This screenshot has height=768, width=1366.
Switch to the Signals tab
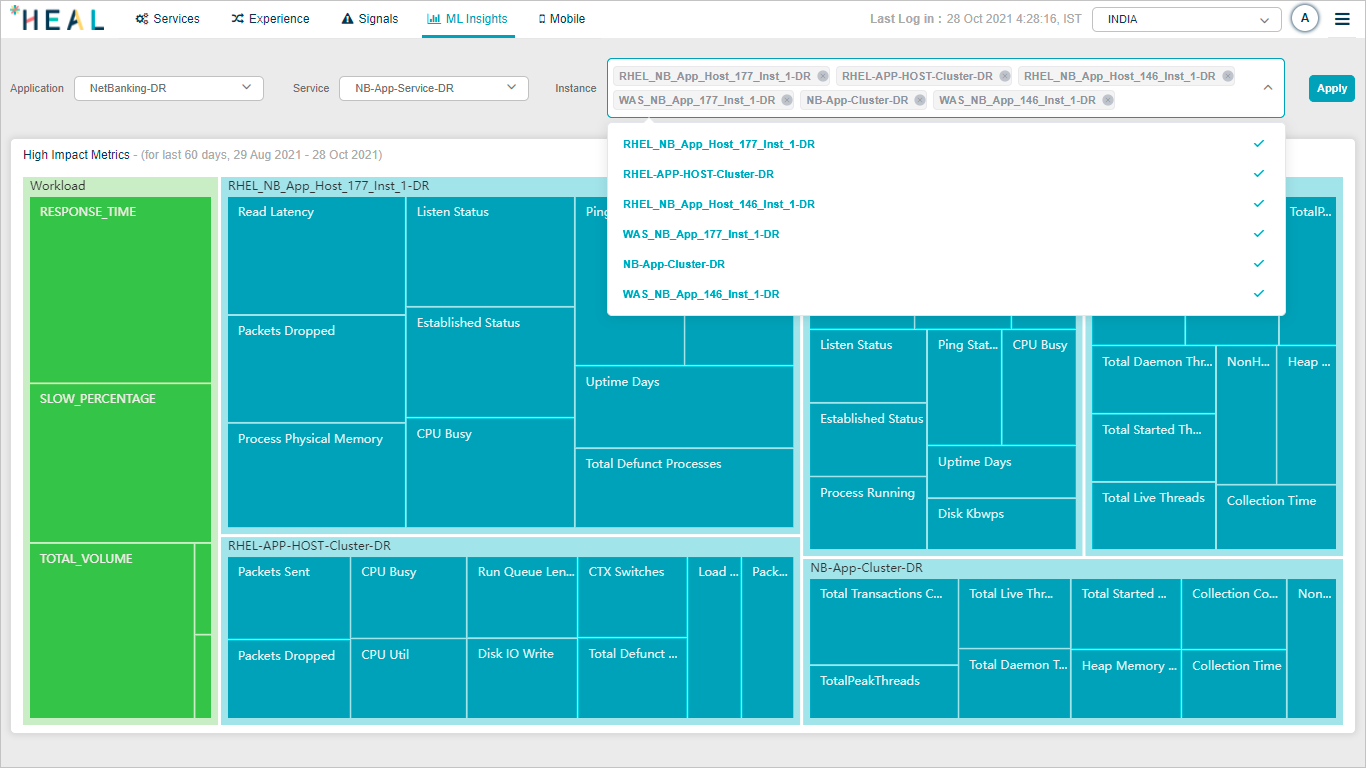tap(369, 19)
